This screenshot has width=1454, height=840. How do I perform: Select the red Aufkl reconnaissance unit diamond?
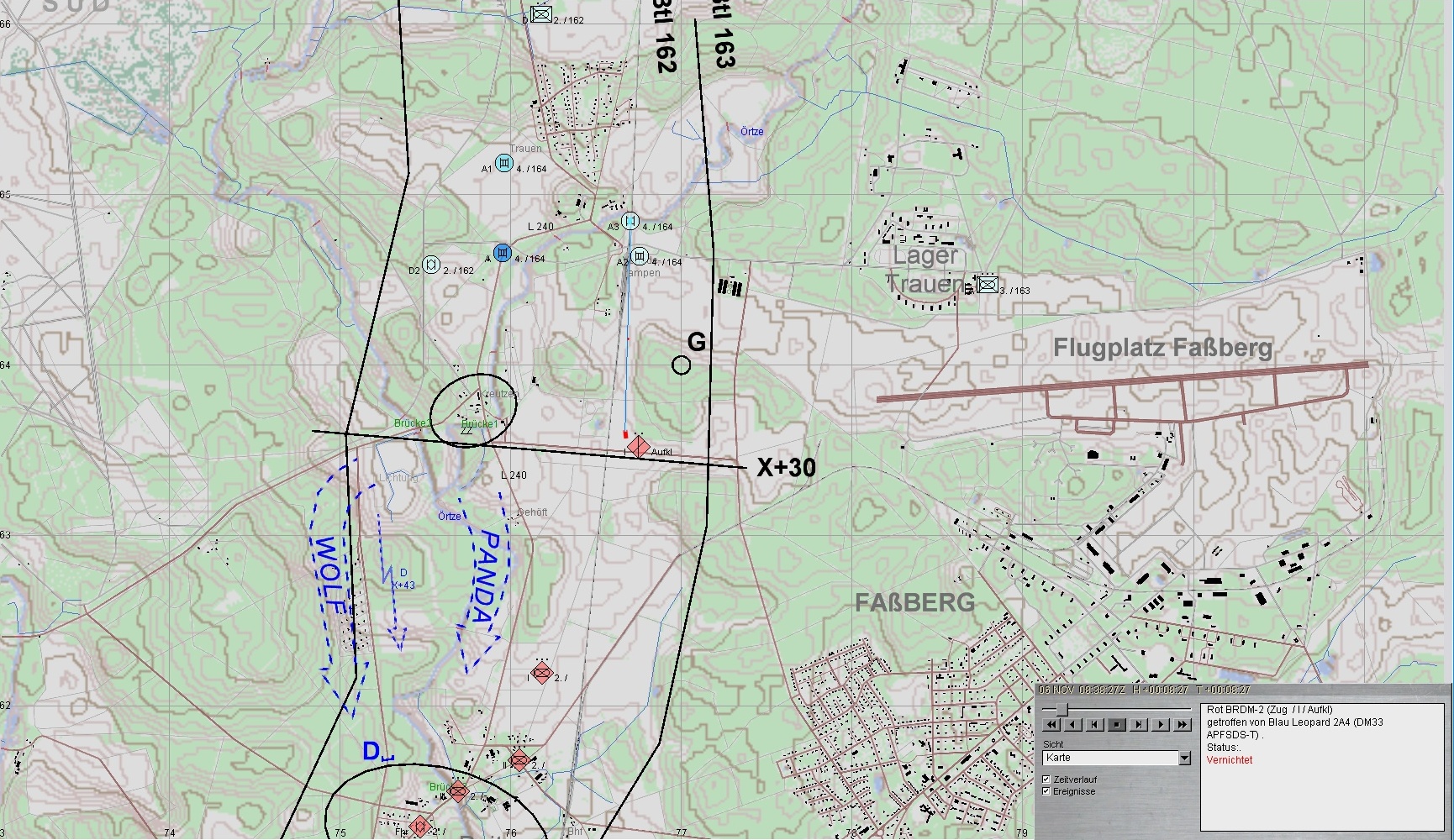(x=639, y=446)
